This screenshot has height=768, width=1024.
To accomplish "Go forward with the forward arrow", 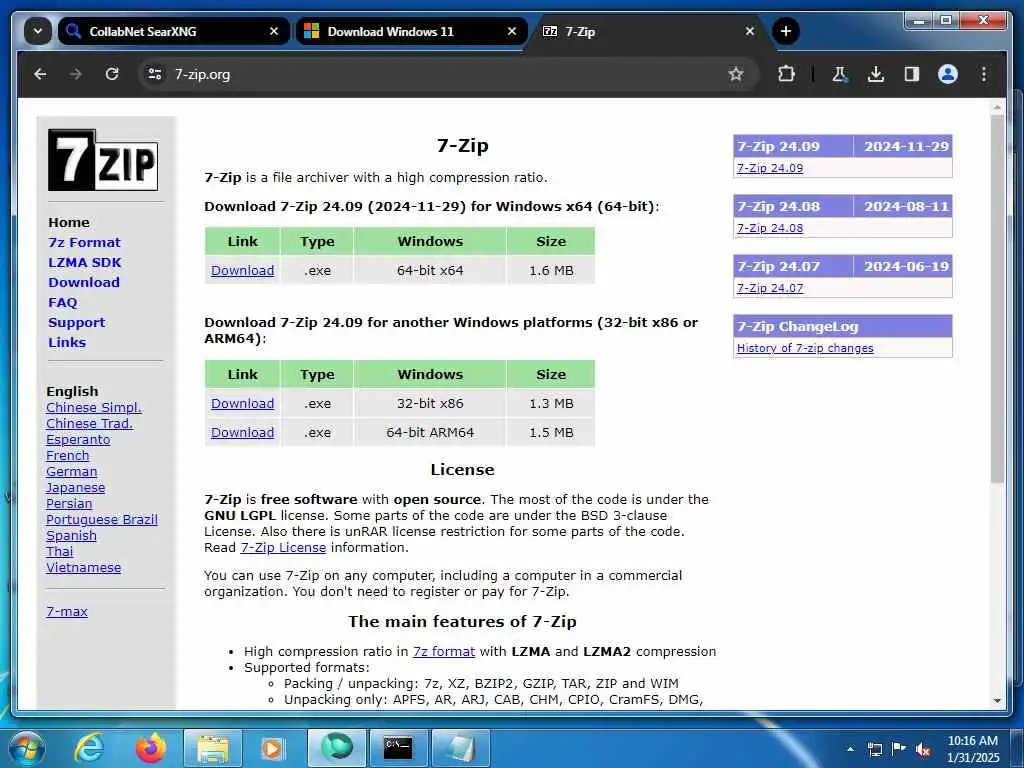I will tap(76, 74).
